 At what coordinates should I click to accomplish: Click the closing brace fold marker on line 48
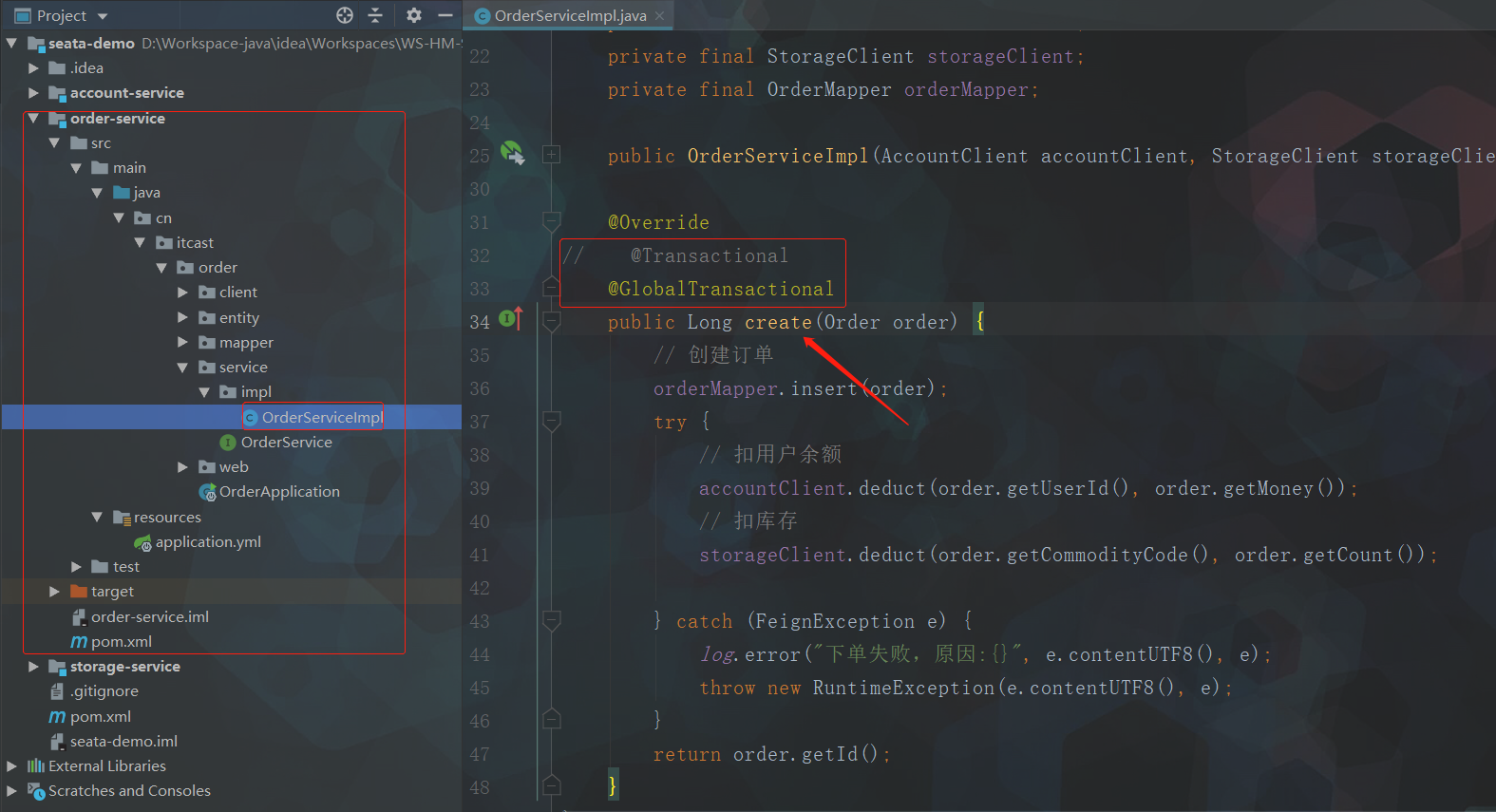click(551, 785)
